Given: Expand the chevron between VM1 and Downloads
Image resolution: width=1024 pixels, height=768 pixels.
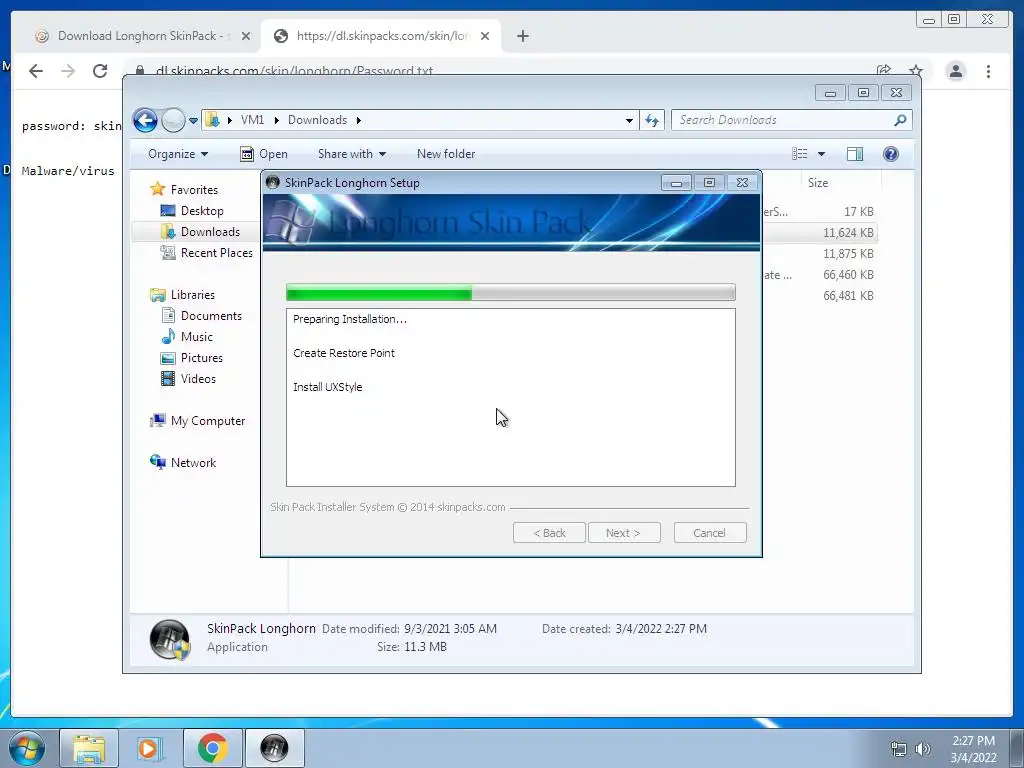Looking at the screenshot, I should pyautogui.click(x=276, y=120).
